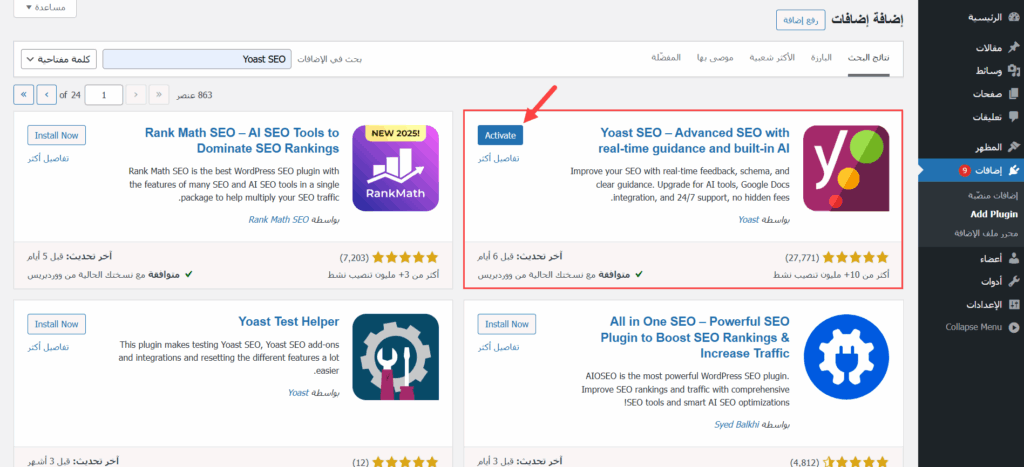Select the Add Plugin submenu item

(x=993, y=214)
